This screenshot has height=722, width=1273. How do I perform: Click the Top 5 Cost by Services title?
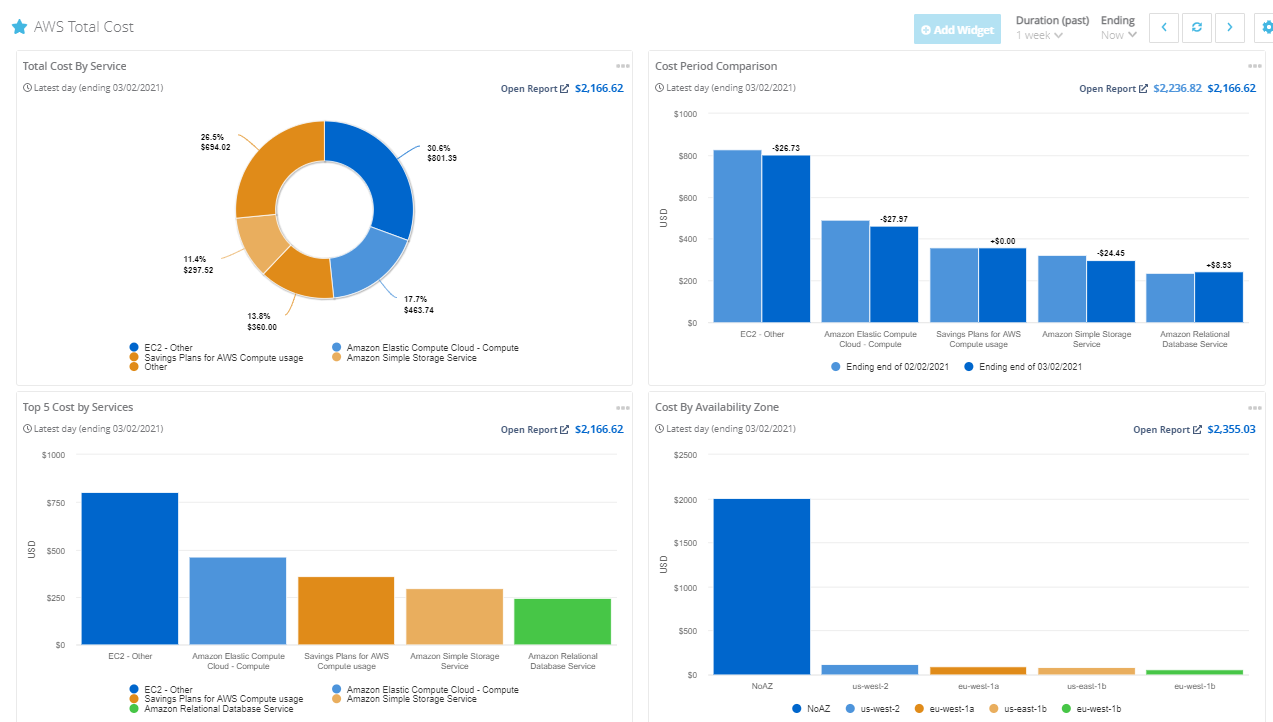point(78,407)
